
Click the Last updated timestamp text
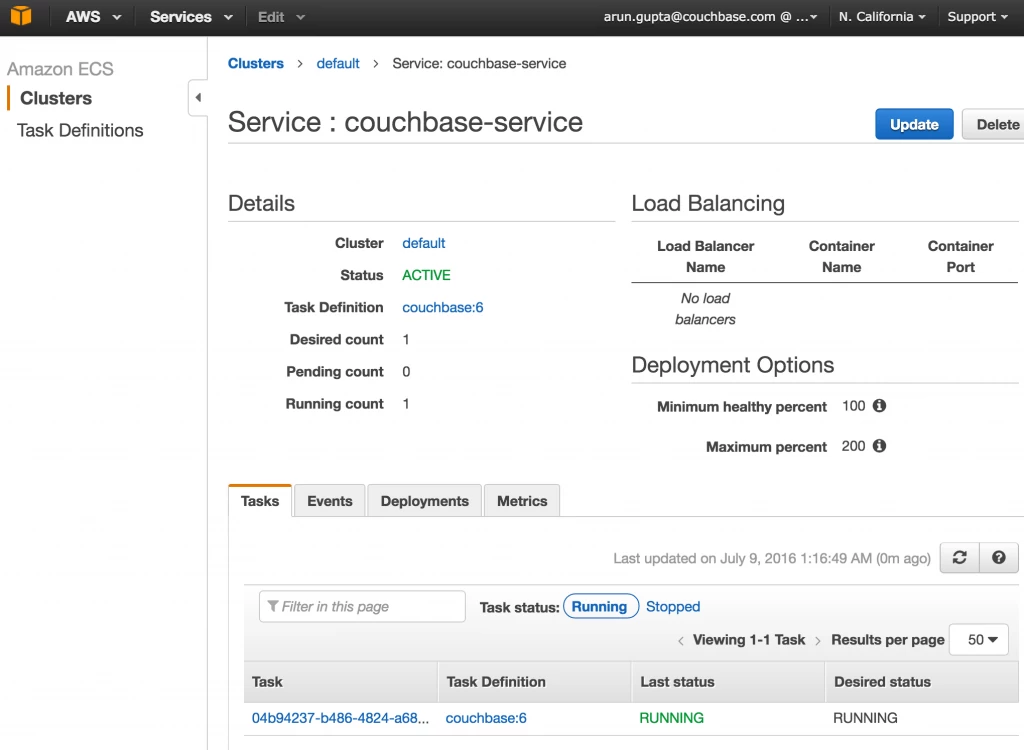pos(772,559)
